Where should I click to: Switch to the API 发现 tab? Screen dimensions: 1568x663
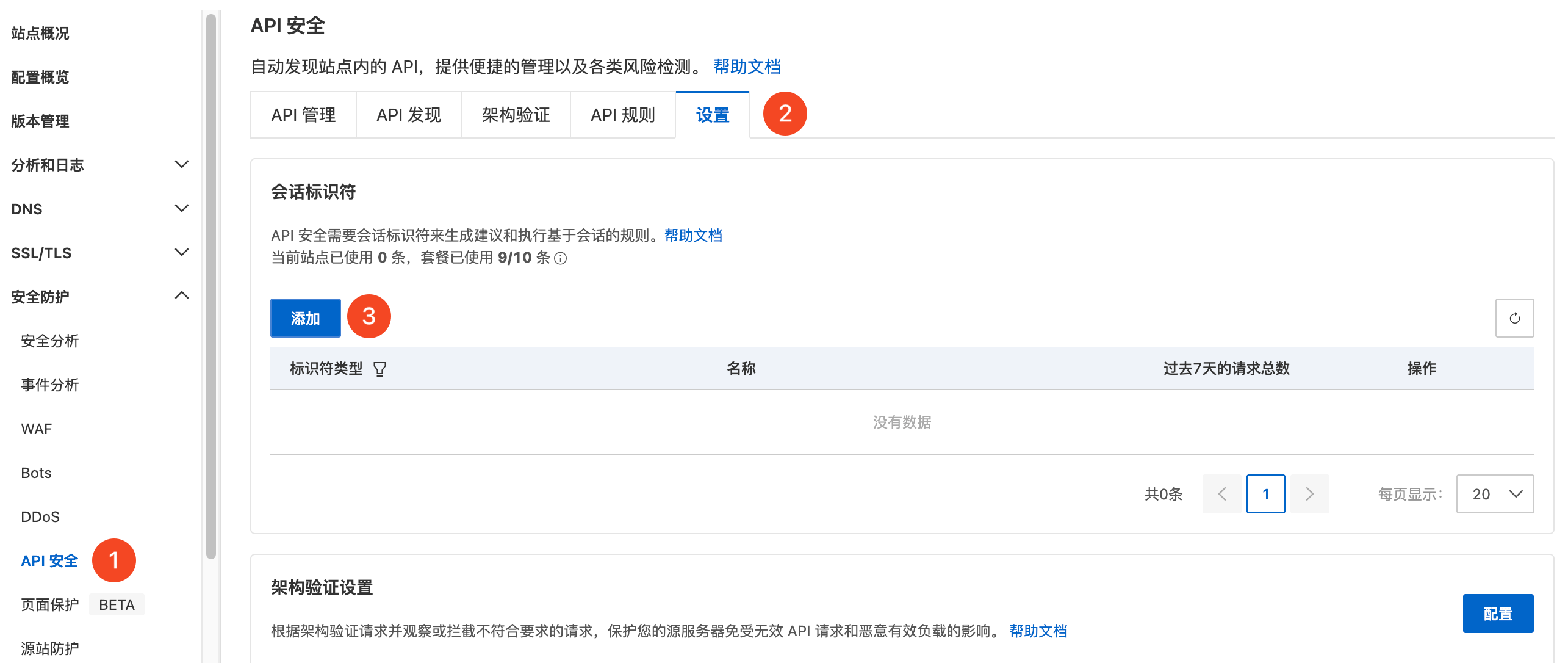(x=409, y=115)
